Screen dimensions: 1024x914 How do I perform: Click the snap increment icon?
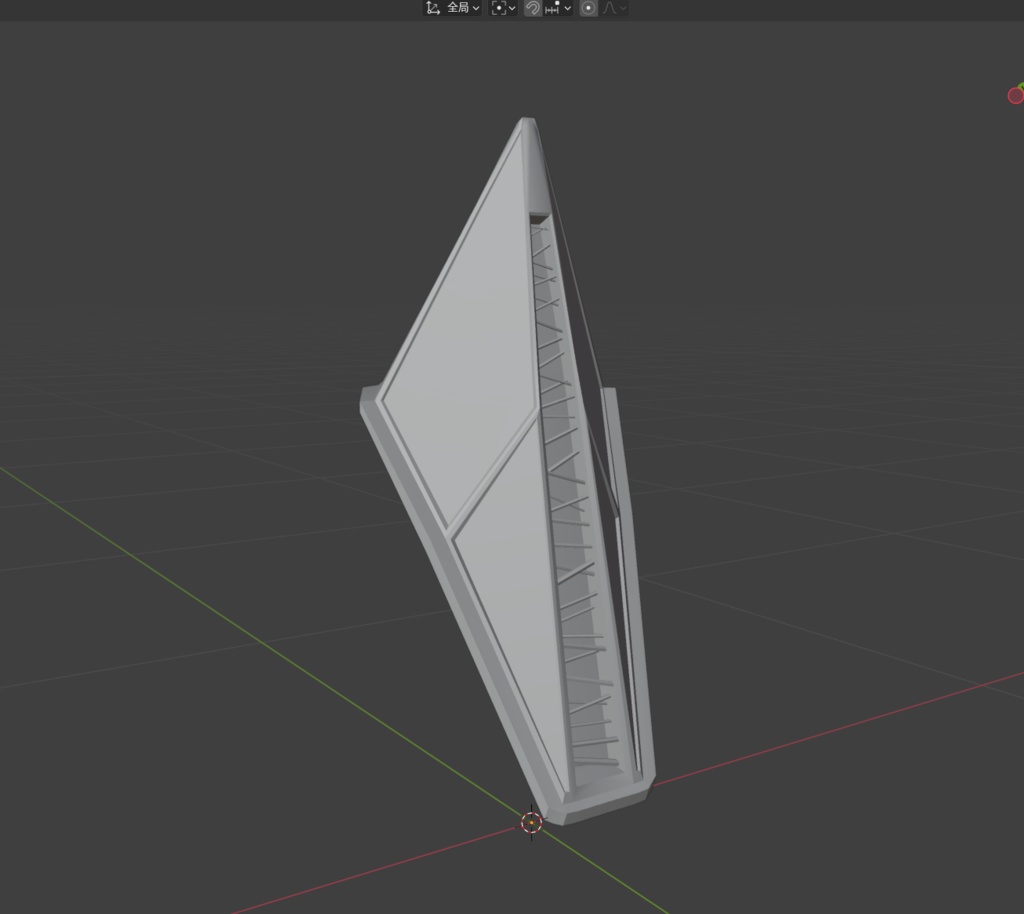pos(552,8)
